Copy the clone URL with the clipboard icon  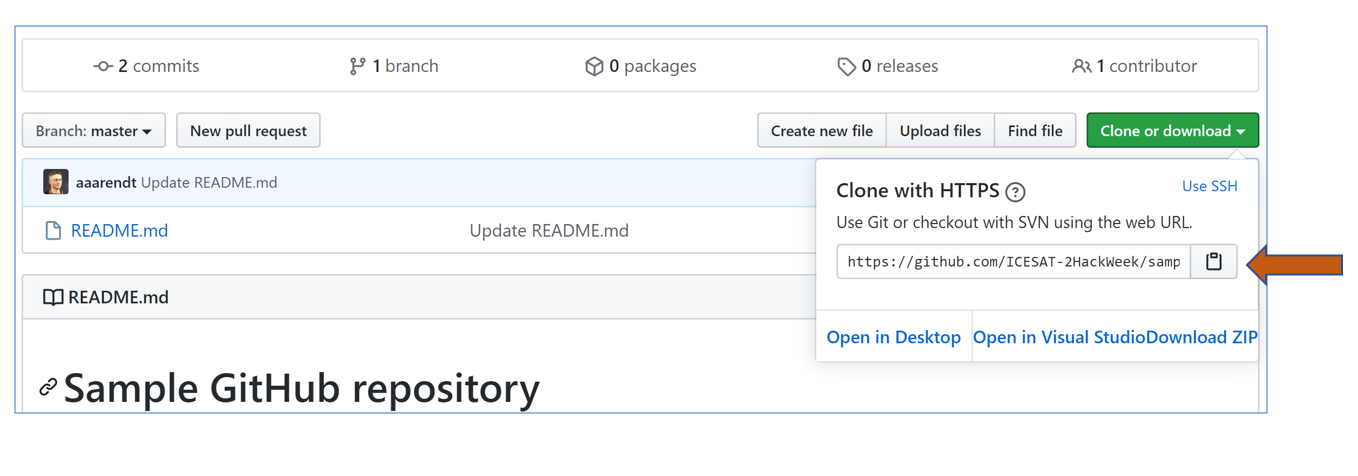click(x=1213, y=262)
